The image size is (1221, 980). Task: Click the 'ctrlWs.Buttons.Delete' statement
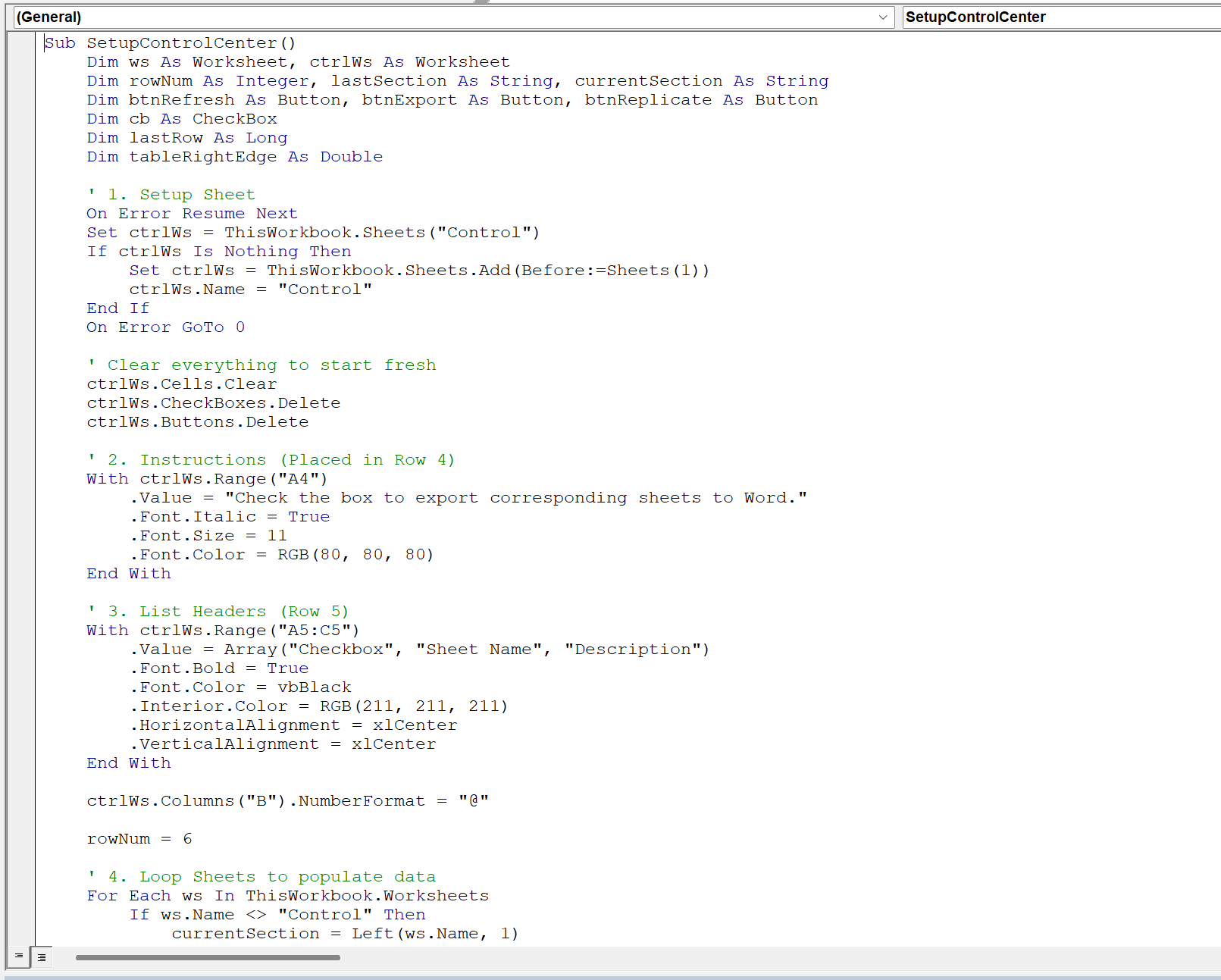[x=197, y=421]
